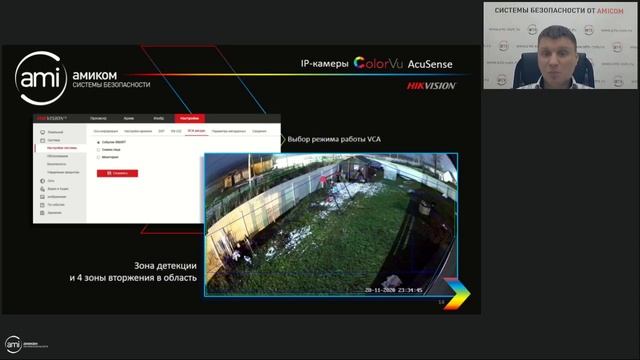
Task: Open the Локальный monitor icon in sidebar
Action: [42, 132]
